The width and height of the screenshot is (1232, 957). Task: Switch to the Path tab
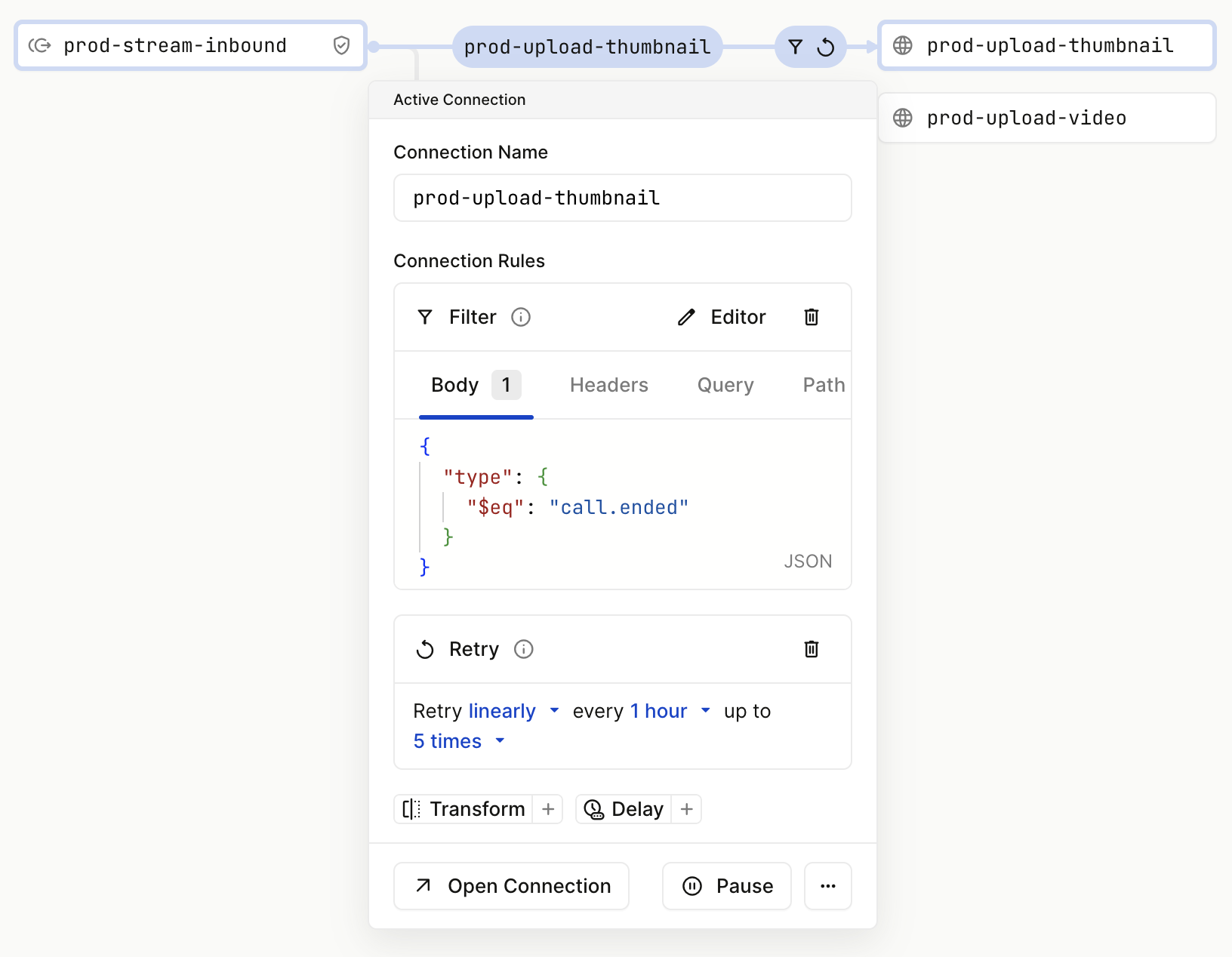(824, 385)
